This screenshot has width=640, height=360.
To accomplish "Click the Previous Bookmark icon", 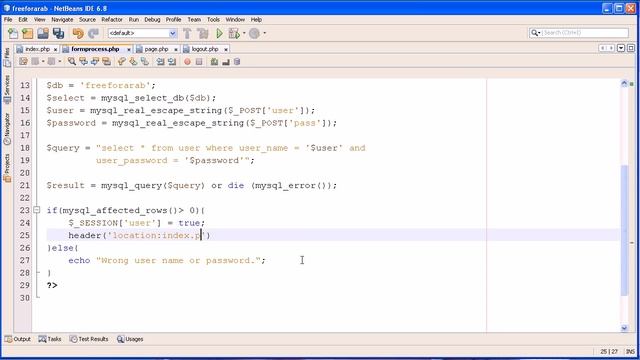I will (x=121, y=62).
